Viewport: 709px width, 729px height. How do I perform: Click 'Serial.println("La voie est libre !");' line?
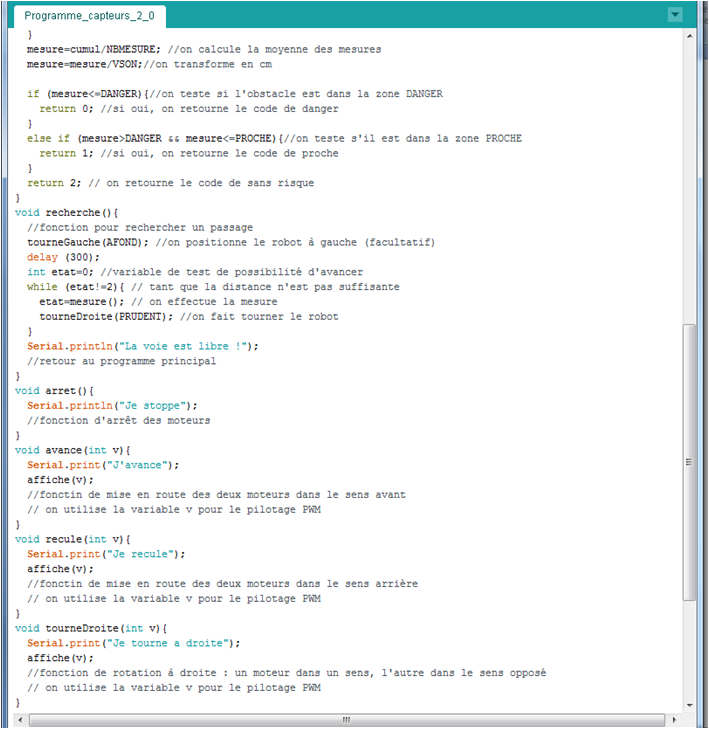(x=143, y=346)
